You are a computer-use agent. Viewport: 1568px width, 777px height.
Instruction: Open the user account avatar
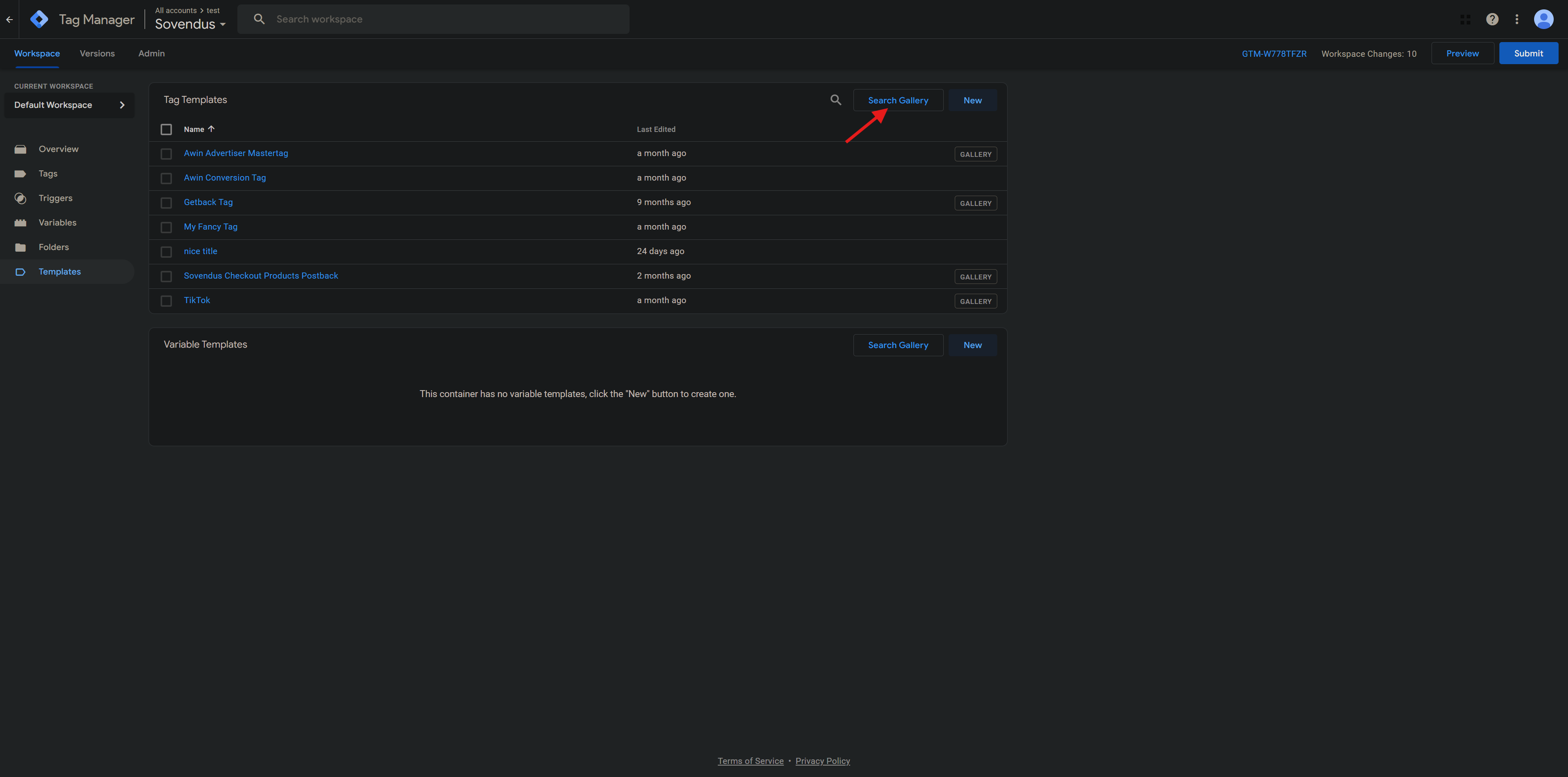1543,20
